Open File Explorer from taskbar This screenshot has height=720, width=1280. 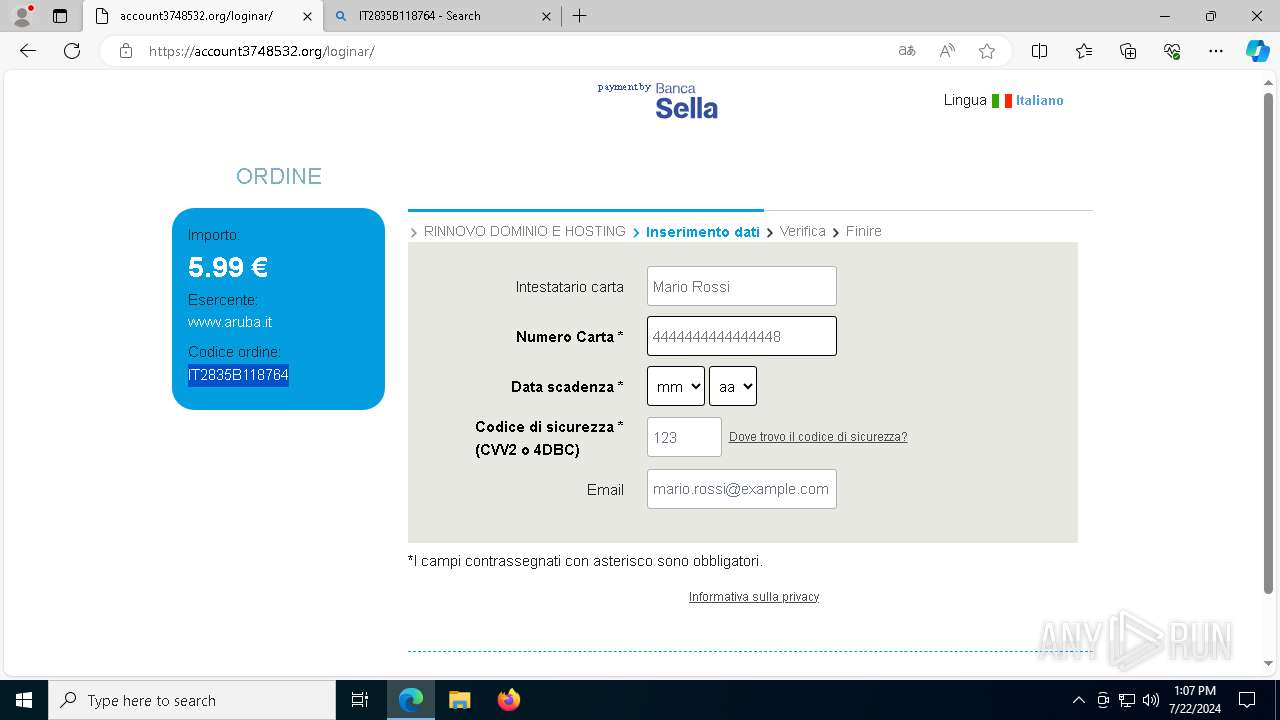[x=459, y=700]
